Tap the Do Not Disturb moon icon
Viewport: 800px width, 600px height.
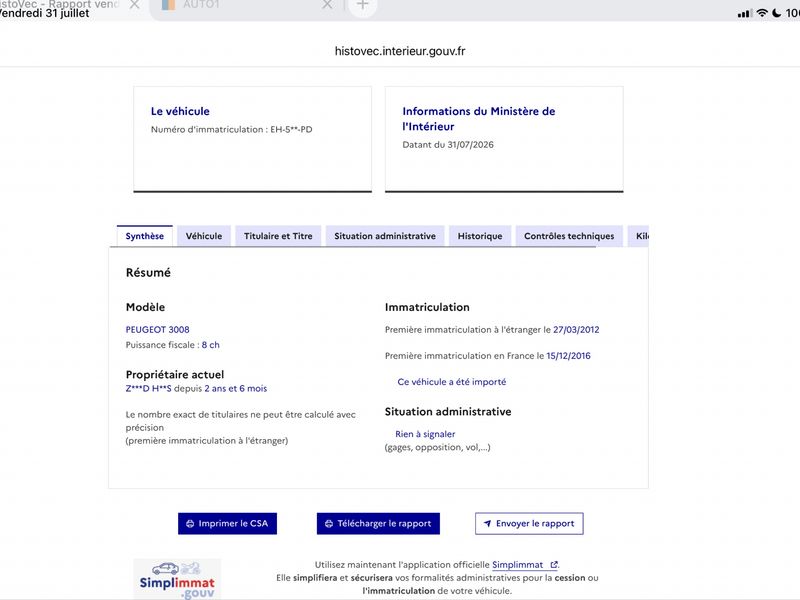pos(777,13)
